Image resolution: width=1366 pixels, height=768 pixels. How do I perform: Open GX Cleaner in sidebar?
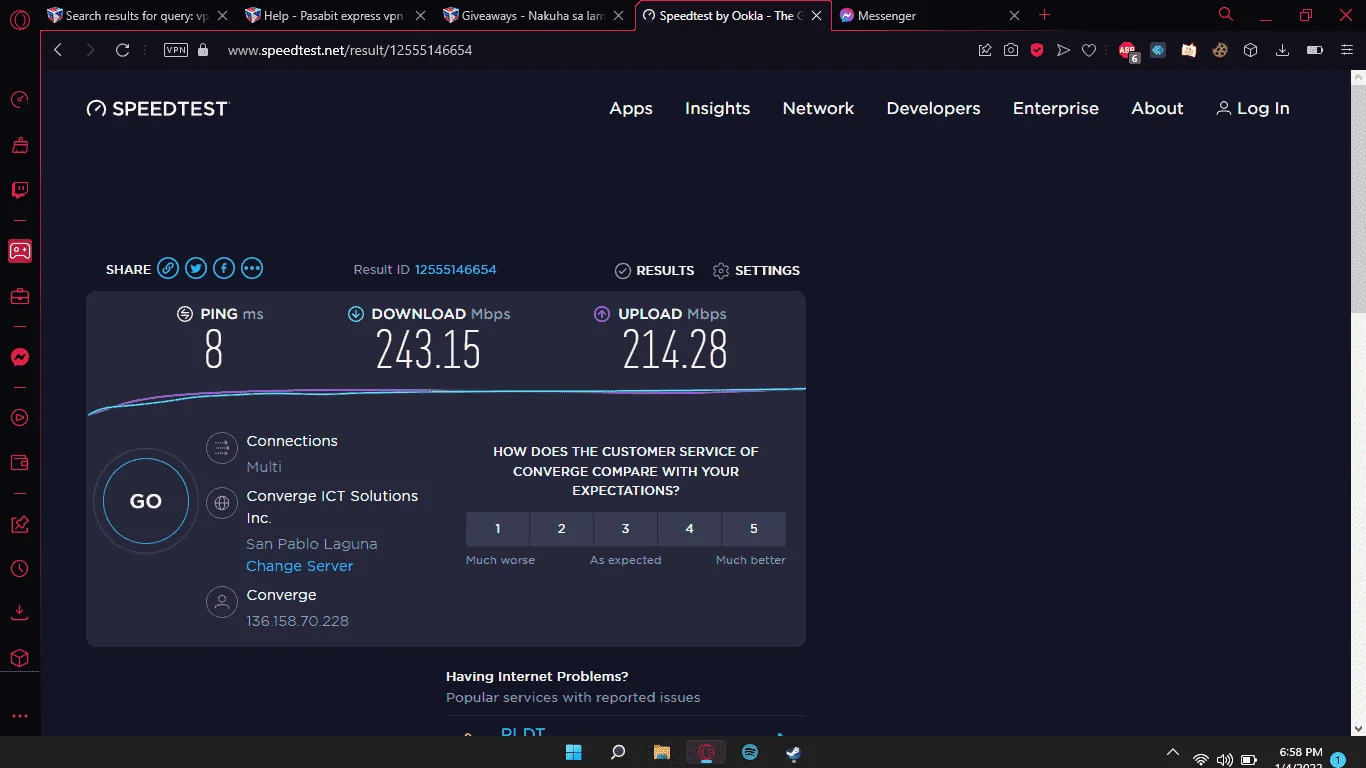(19, 146)
